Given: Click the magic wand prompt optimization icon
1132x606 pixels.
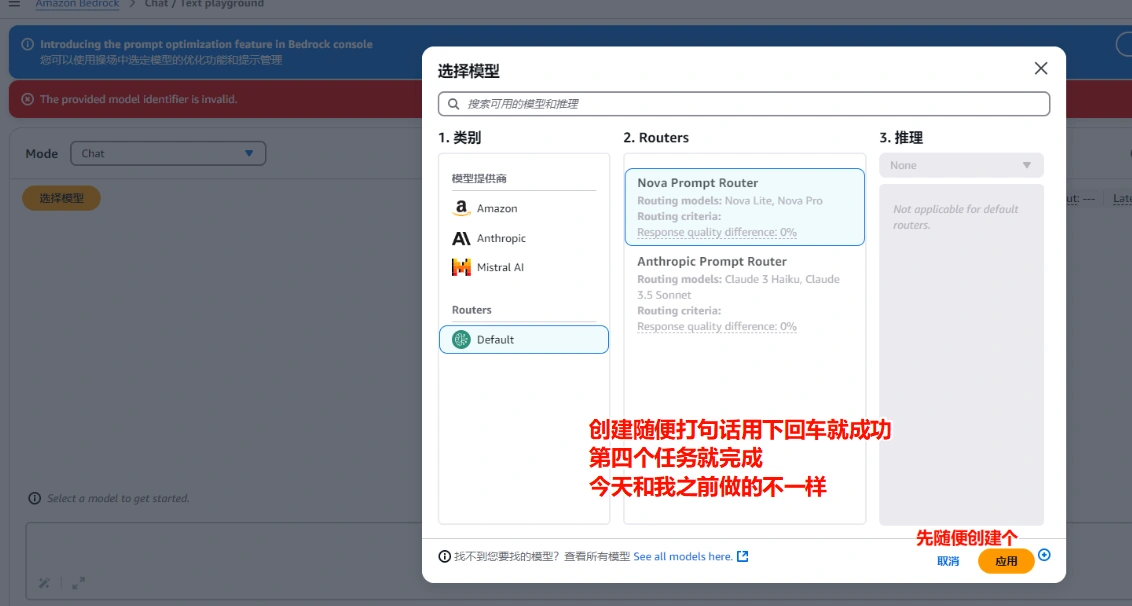Looking at the screenshot, I should click(x=44, y=583).
